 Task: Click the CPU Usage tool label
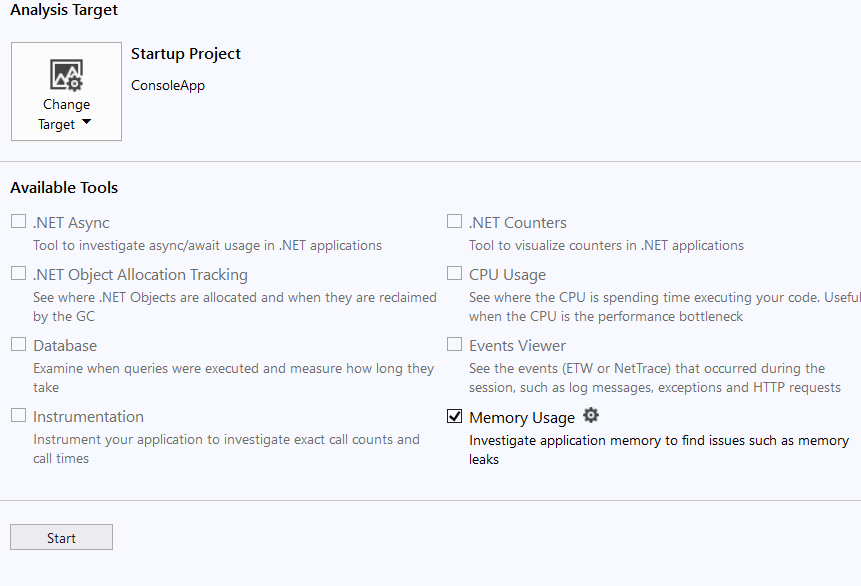click(507, 273)
